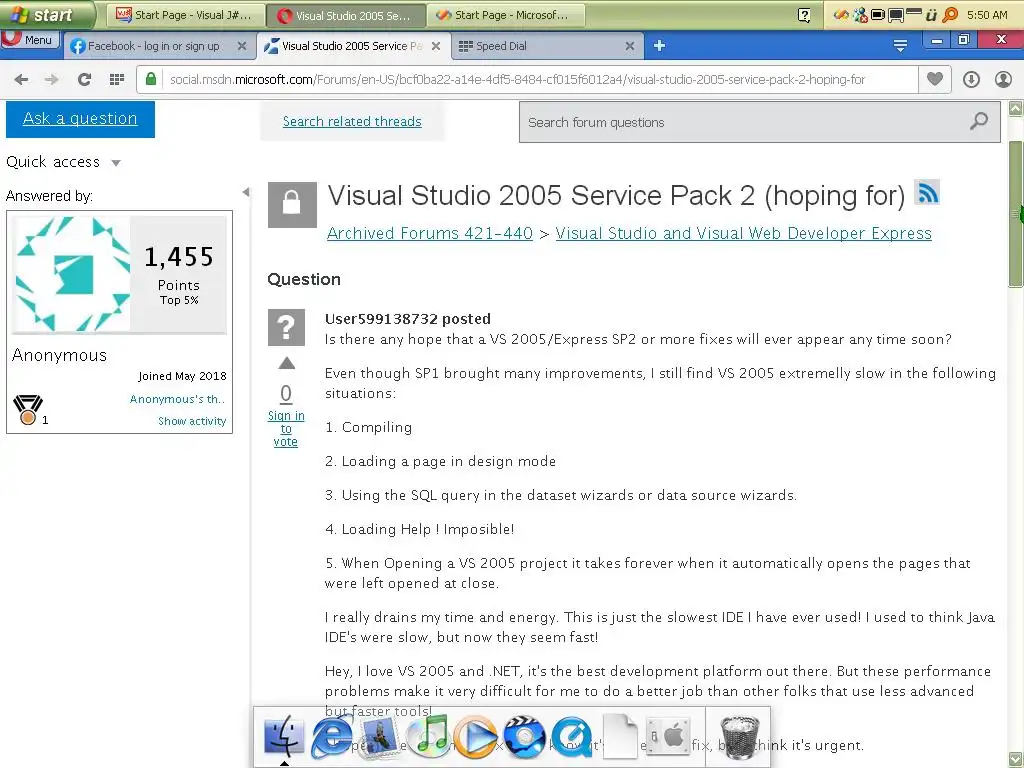Viewport: 1024px width, 768px height.
Task: Bookmark page with the heart icon
Action: (935, 79)
